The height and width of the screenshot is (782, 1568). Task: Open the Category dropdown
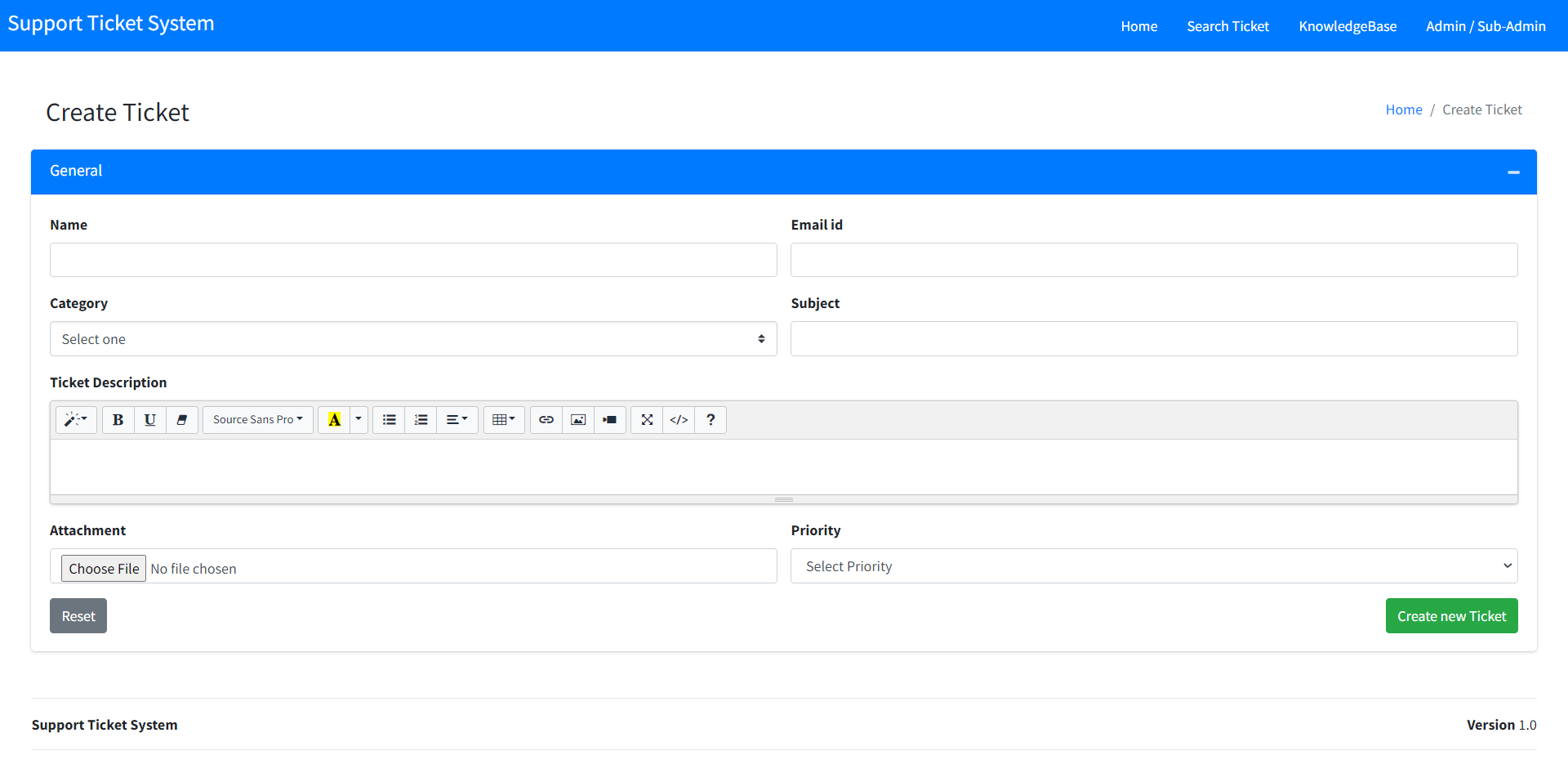[x=412, y=338]
